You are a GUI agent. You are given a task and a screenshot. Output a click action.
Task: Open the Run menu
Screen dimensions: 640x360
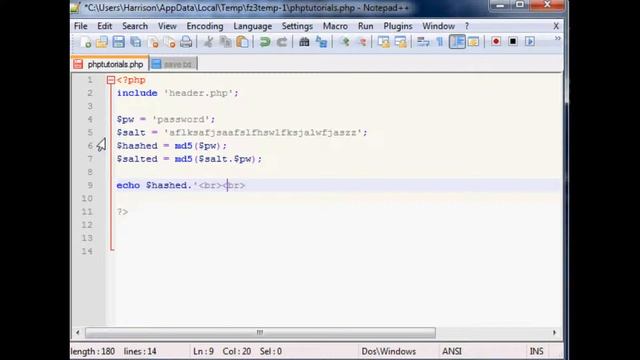tap(366, 26)
